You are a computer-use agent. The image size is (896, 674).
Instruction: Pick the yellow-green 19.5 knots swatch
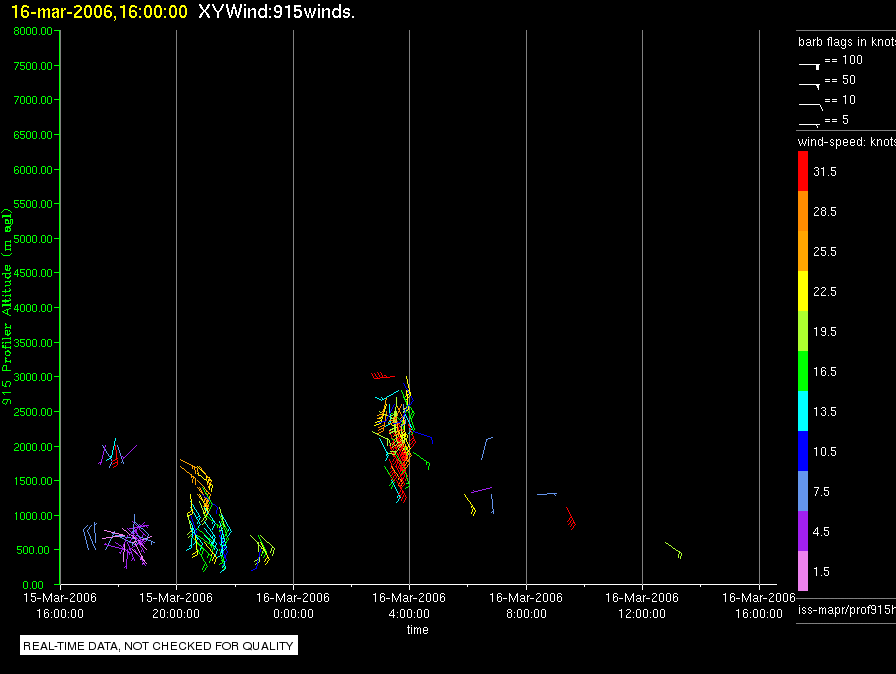click(803, 331)
